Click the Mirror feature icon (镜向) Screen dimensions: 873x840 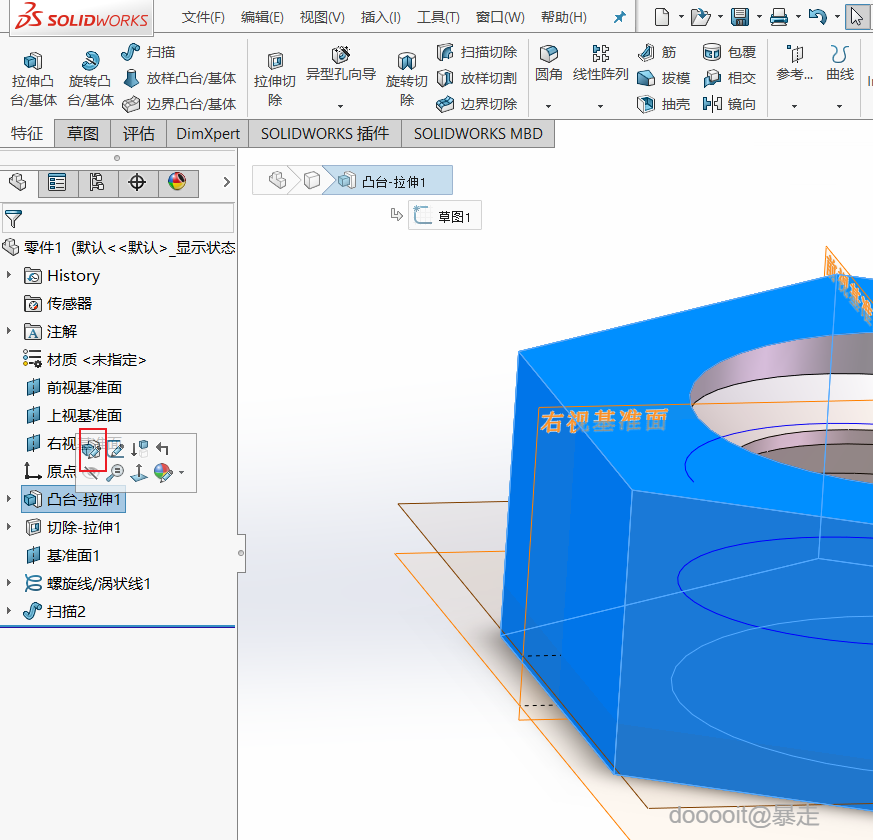pos(729,104)
